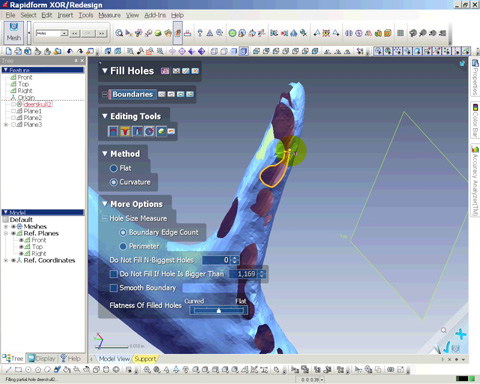The width and height of the screenshot is (480, 384).
Task: Open the Color Bar side panel tab
Action: (475, 120)
